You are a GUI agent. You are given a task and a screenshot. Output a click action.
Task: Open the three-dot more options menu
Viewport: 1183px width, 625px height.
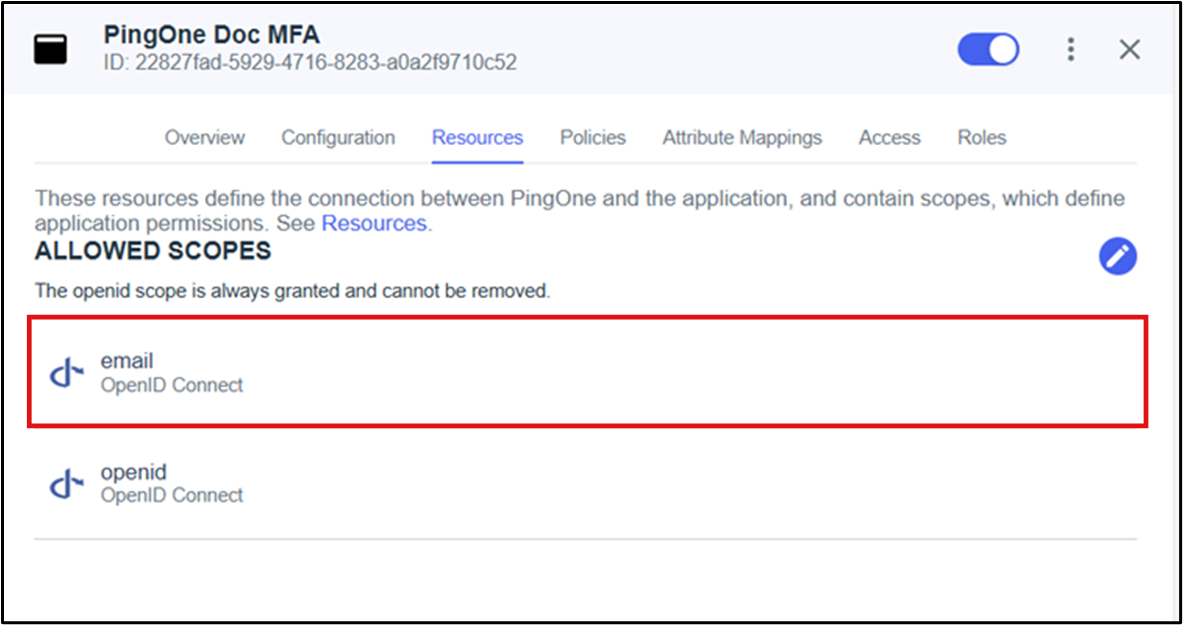tap(1071, 50)
